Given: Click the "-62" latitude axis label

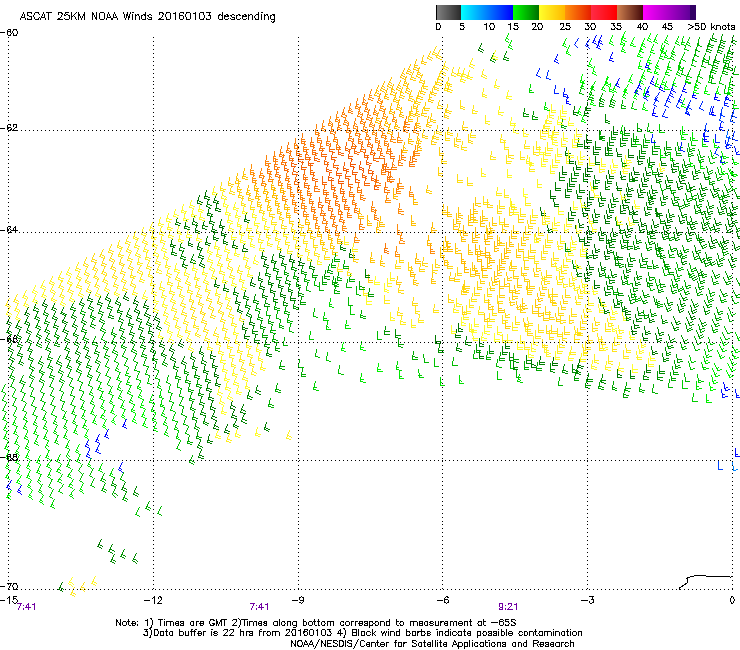Looking at the screenshot, I should pos(9,128).
